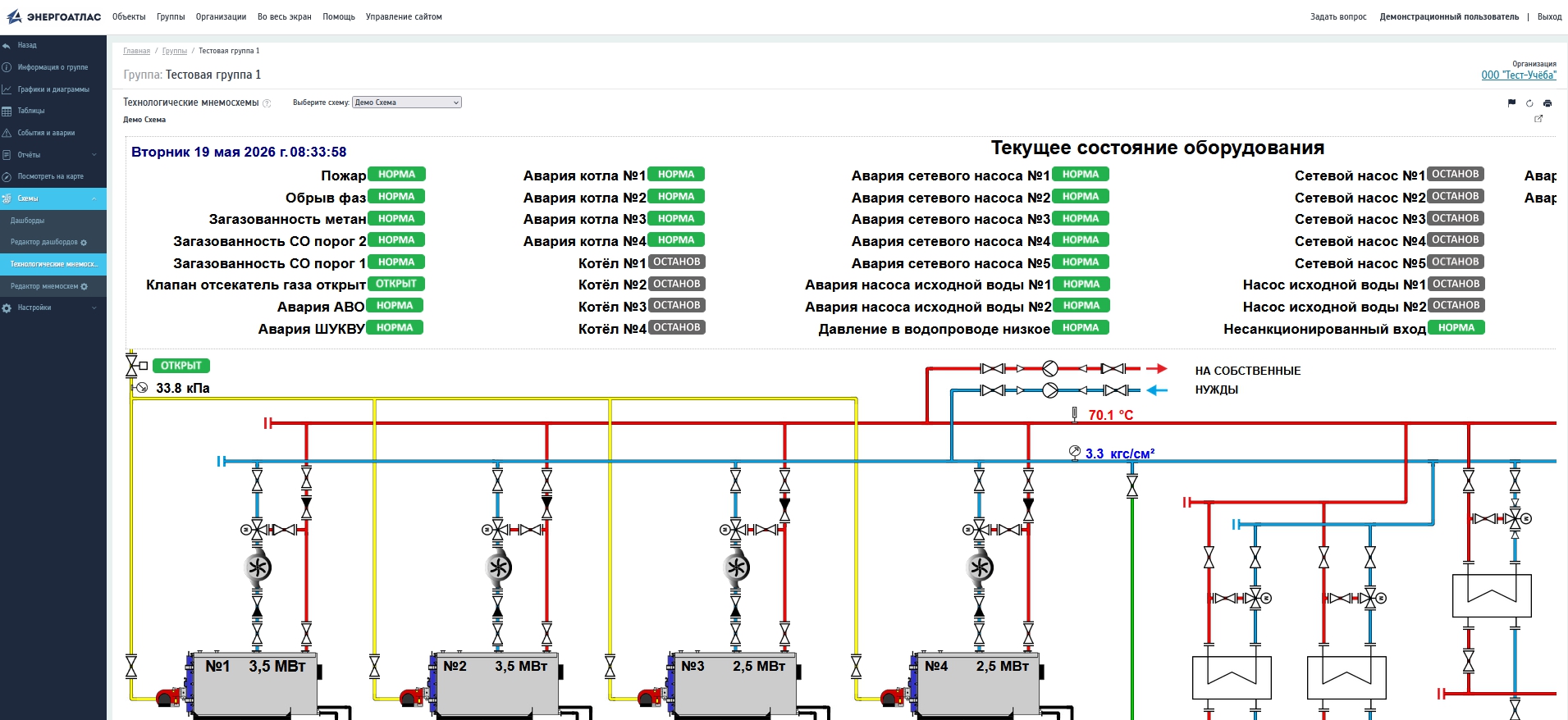Click the circulation pump above boiler №4

pyautogui.click(x=979, y=567)
